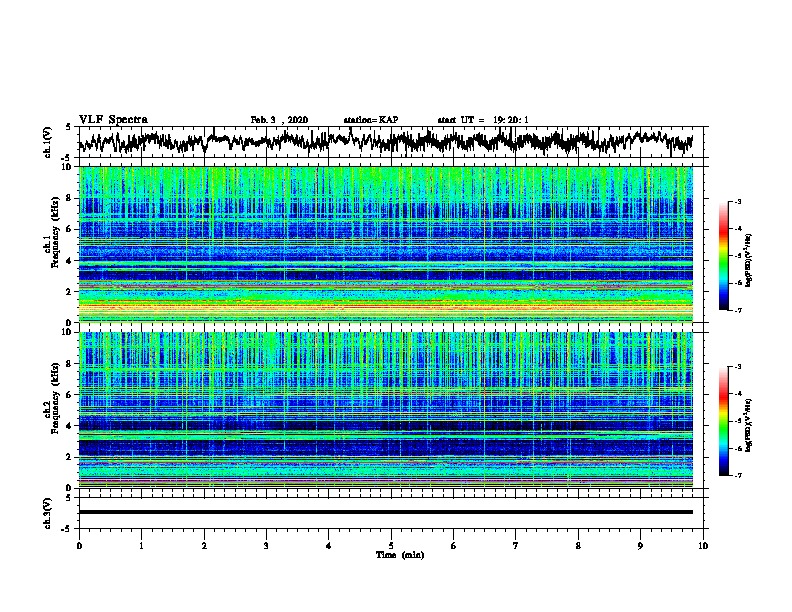The height and width of the screenshot is (612, 792).
Task: Click the "7" tick on the time axis
Action: coord(516,546)
